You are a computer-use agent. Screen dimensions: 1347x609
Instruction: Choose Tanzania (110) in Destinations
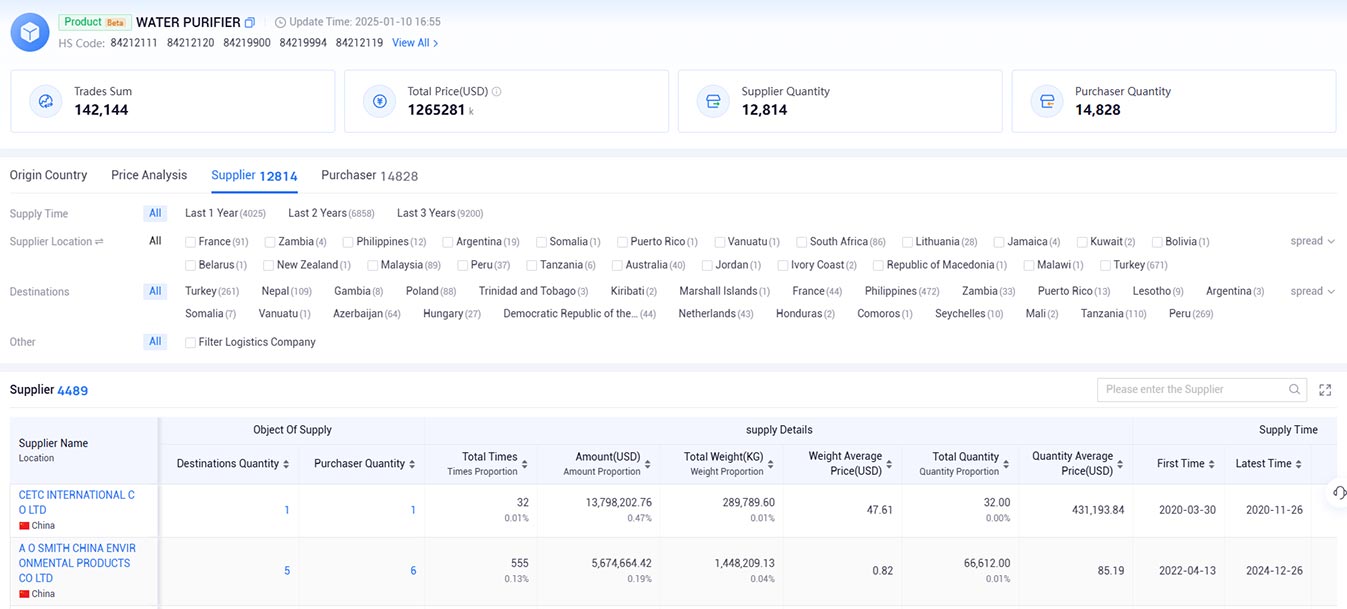point(1114,314)
